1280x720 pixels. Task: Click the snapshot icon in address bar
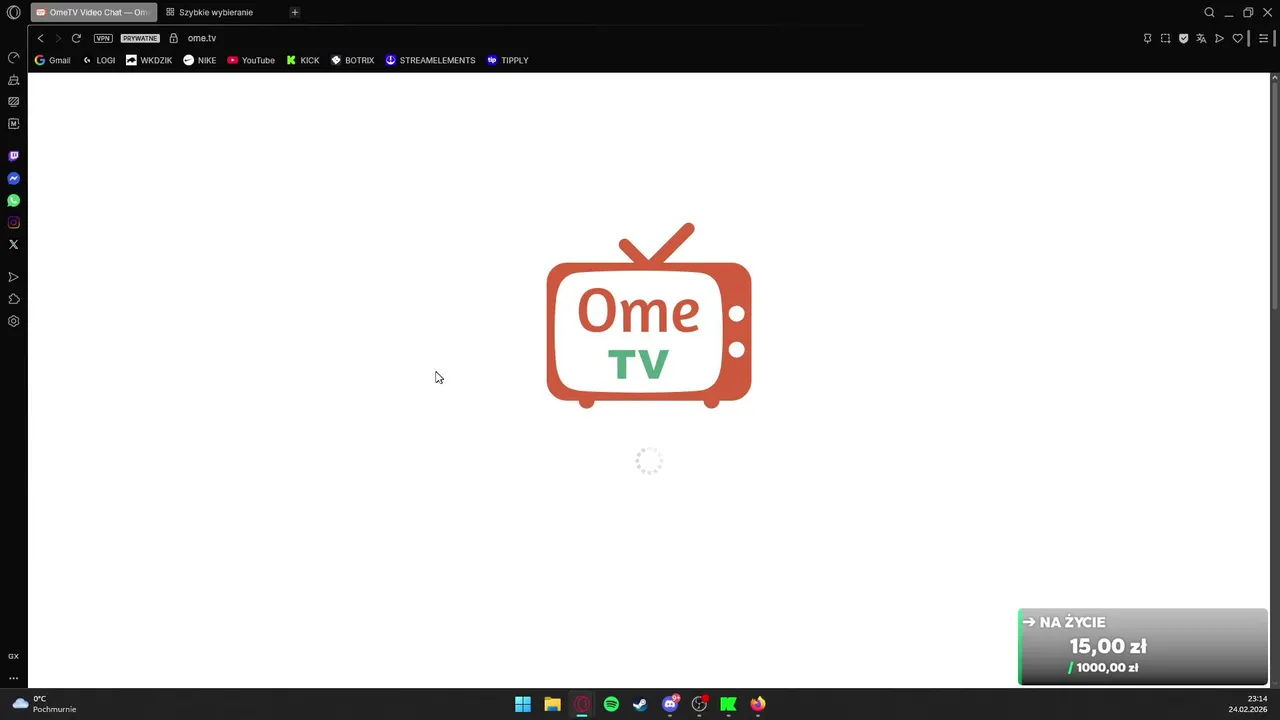point(1165,38)
